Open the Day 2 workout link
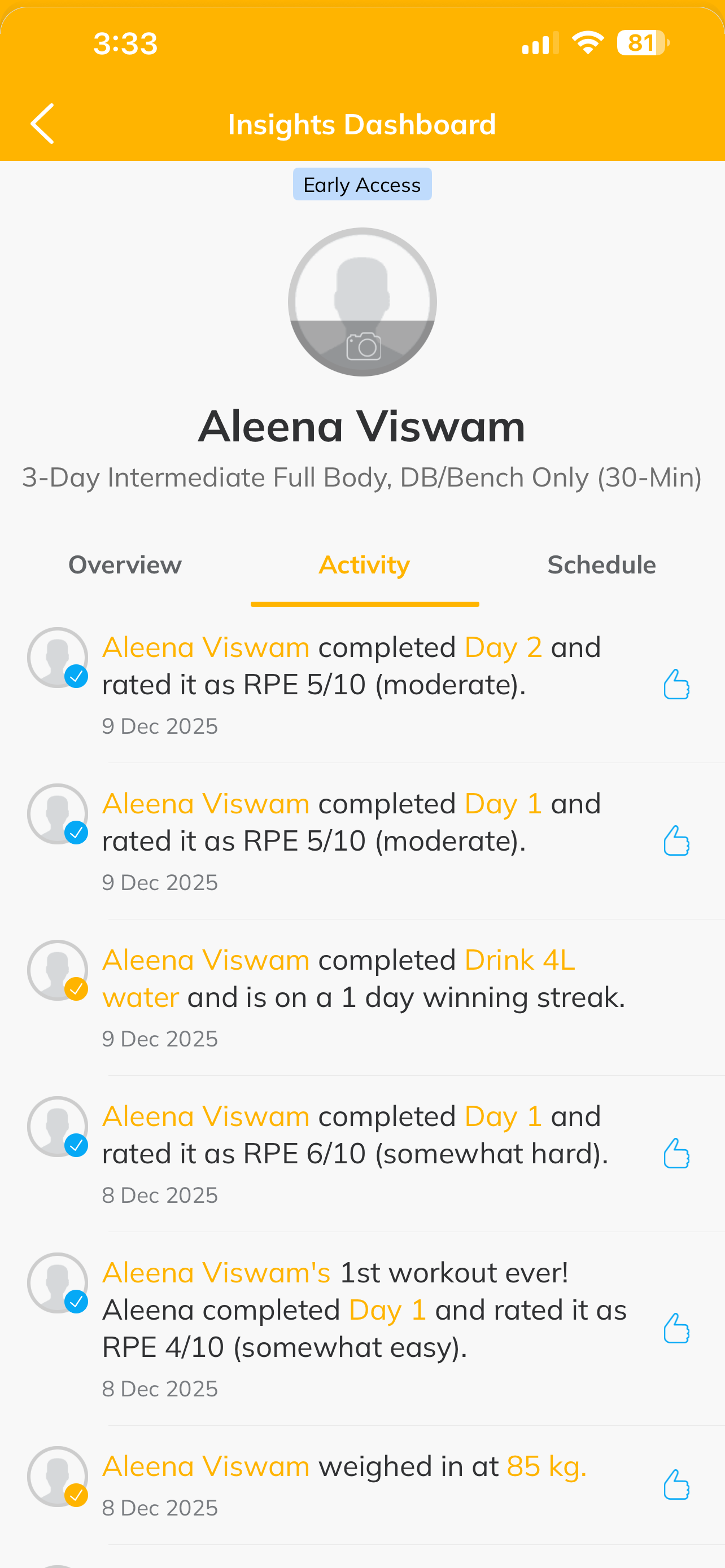This screenshot has height=1568, width=725. click(503, 647)
